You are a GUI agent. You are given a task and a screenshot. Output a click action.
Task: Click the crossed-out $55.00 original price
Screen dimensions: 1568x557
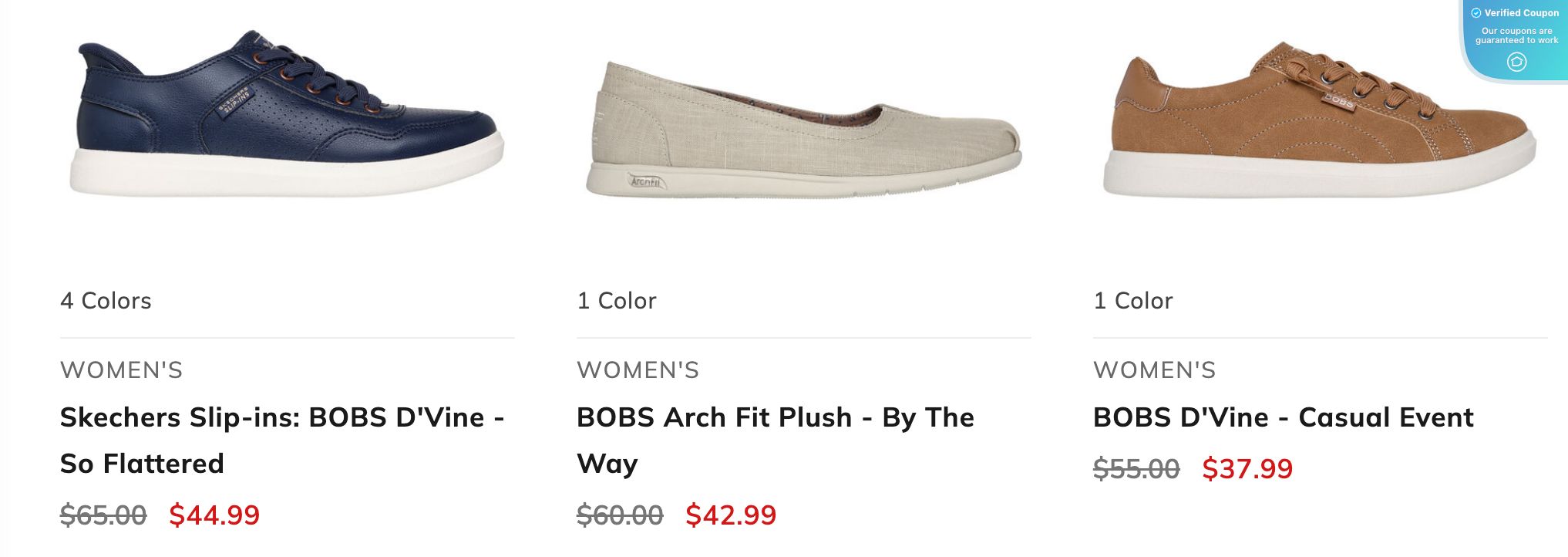[x=1135, y=468]
